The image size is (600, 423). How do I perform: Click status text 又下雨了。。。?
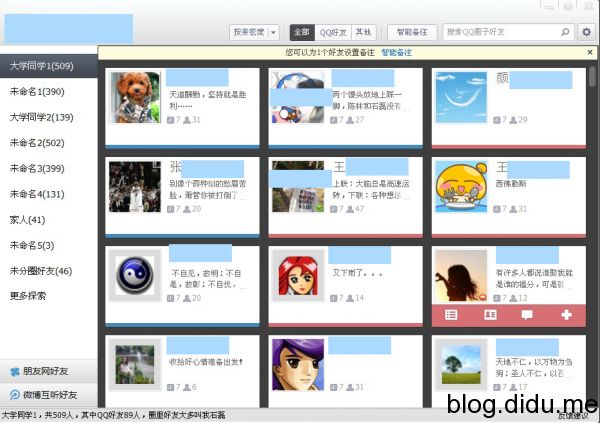[357, 273]
